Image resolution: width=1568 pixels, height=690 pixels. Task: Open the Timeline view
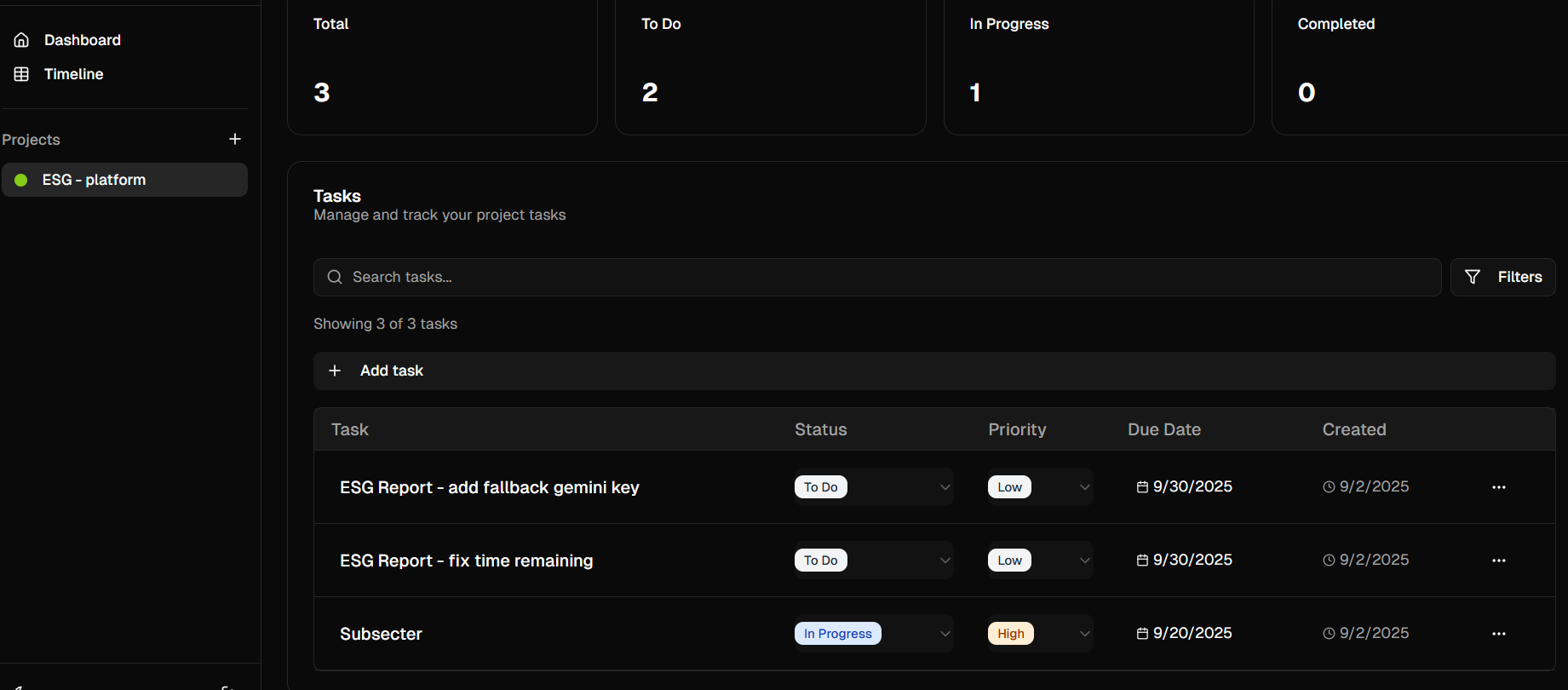(x=73, y=74)
